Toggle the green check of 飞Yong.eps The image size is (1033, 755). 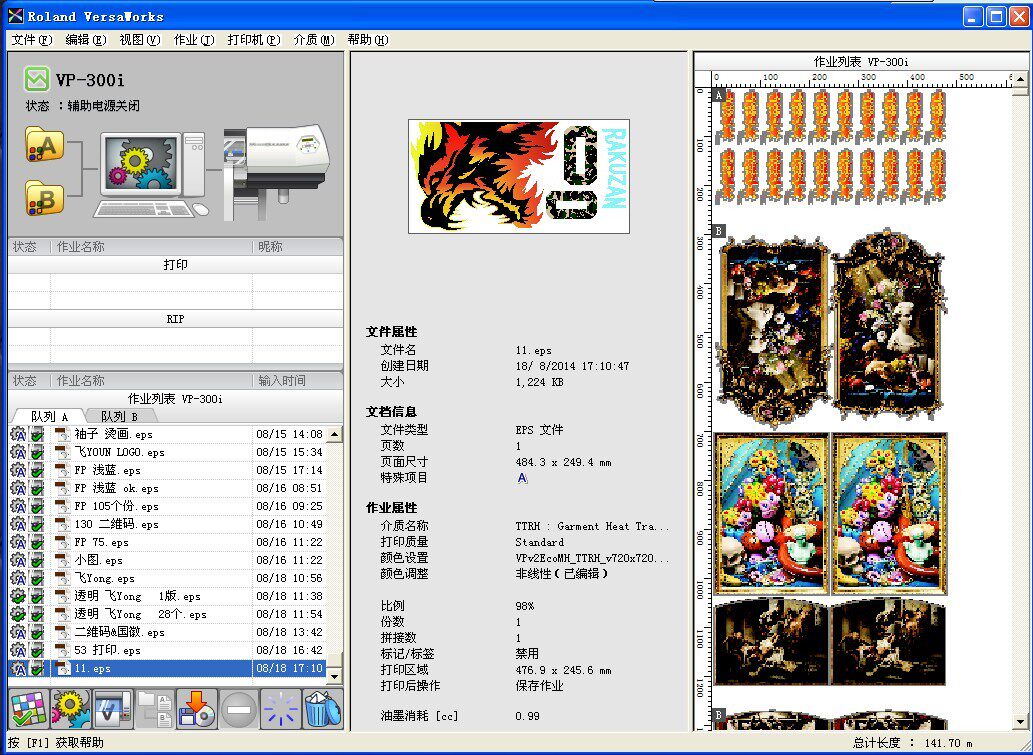tap(38, 578)
